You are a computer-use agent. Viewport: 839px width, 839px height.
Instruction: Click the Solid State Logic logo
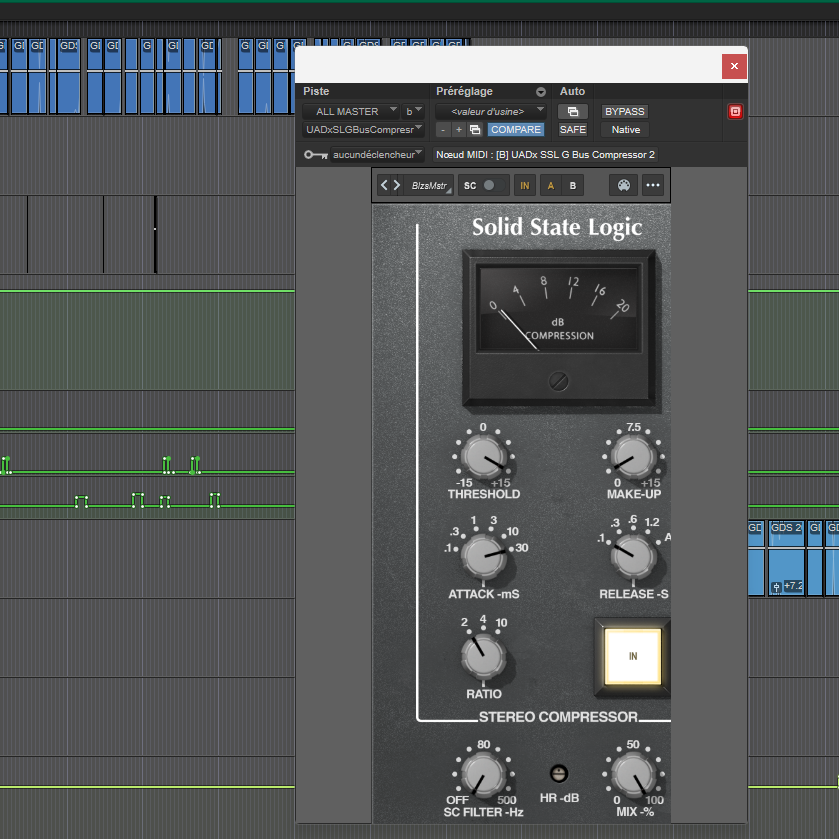coord(556,227)
